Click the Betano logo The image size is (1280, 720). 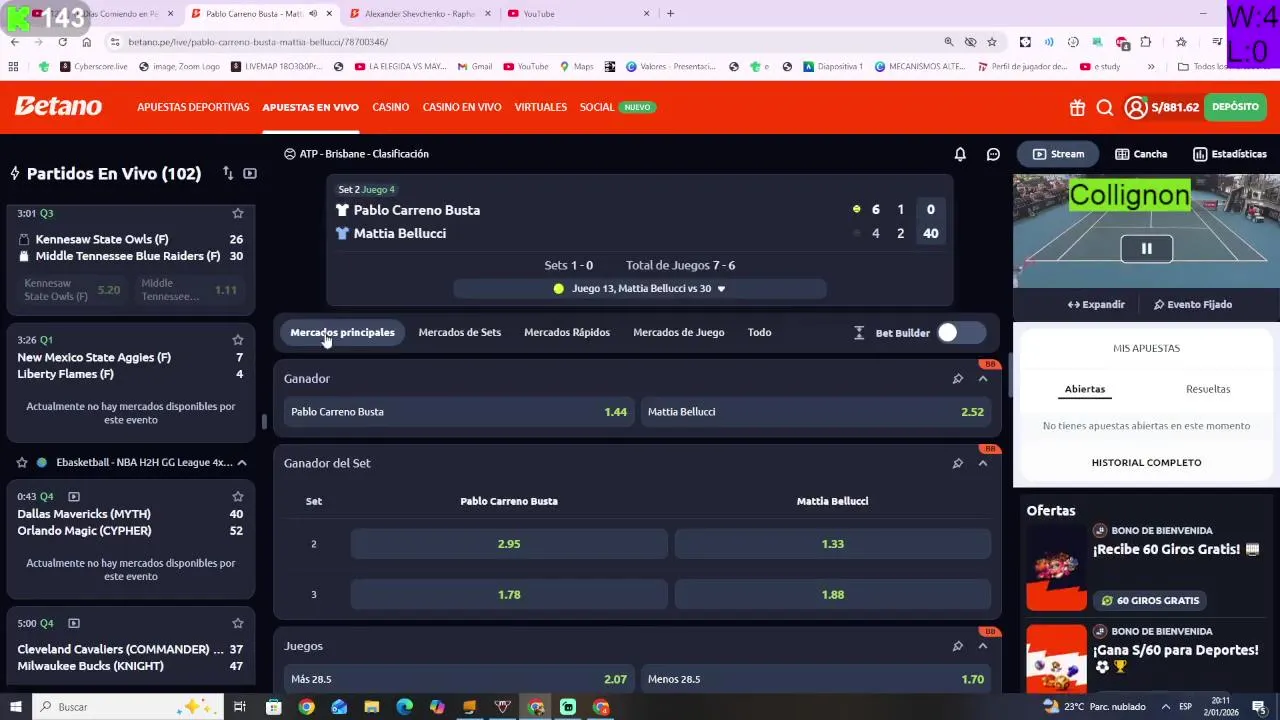pyautogui.click(x=58, y=106)
